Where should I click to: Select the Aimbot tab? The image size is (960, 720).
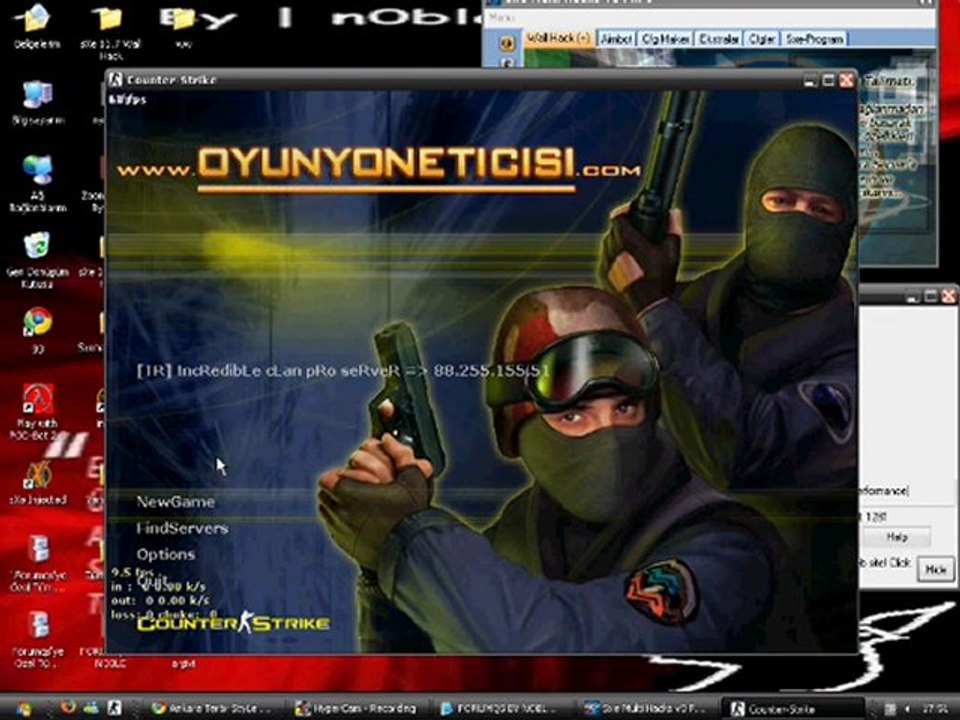616,39
